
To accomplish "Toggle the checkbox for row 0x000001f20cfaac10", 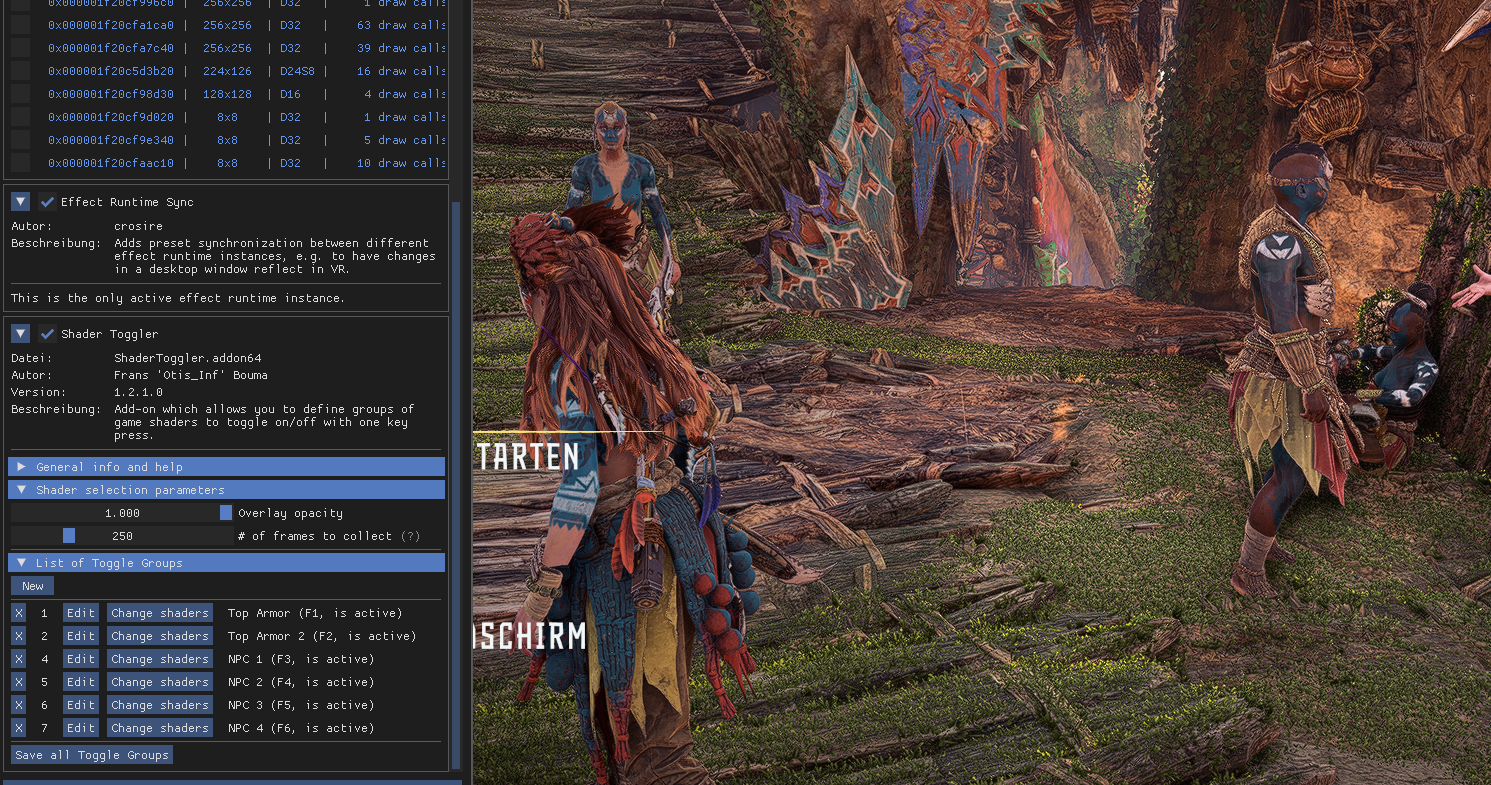I will (x=20, y=163).
